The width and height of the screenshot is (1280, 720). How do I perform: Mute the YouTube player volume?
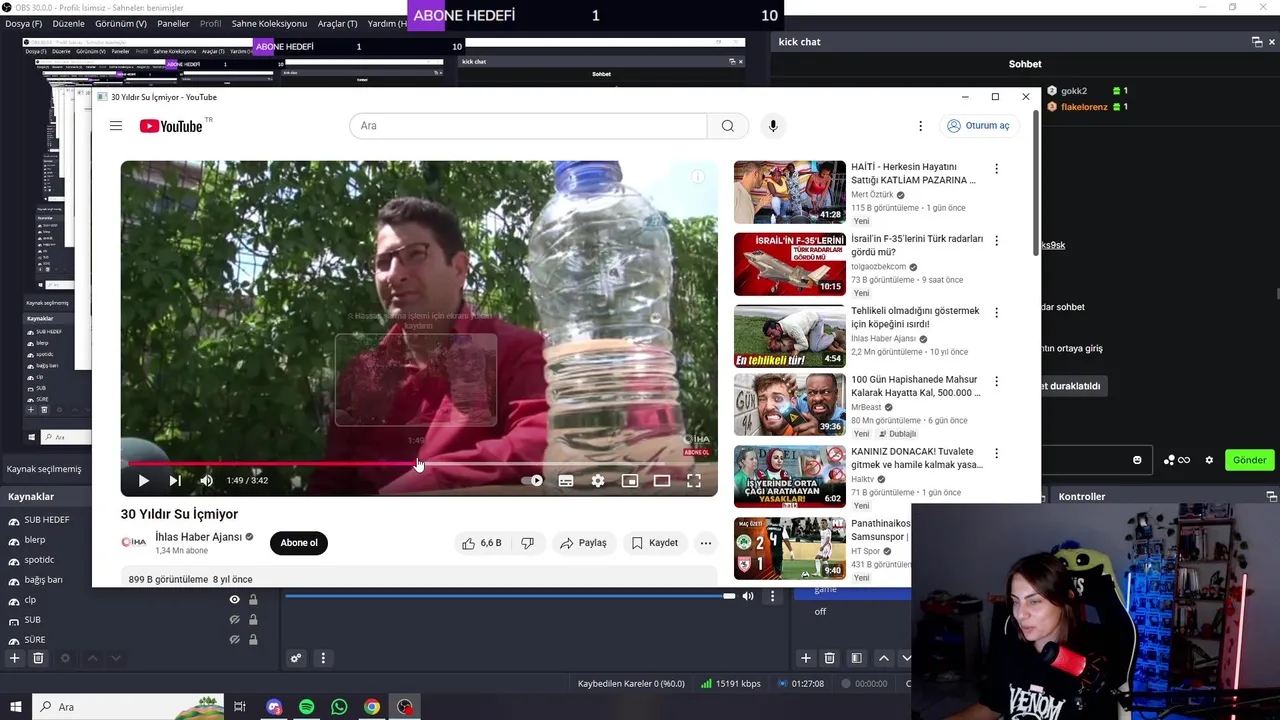pos(206,481)
